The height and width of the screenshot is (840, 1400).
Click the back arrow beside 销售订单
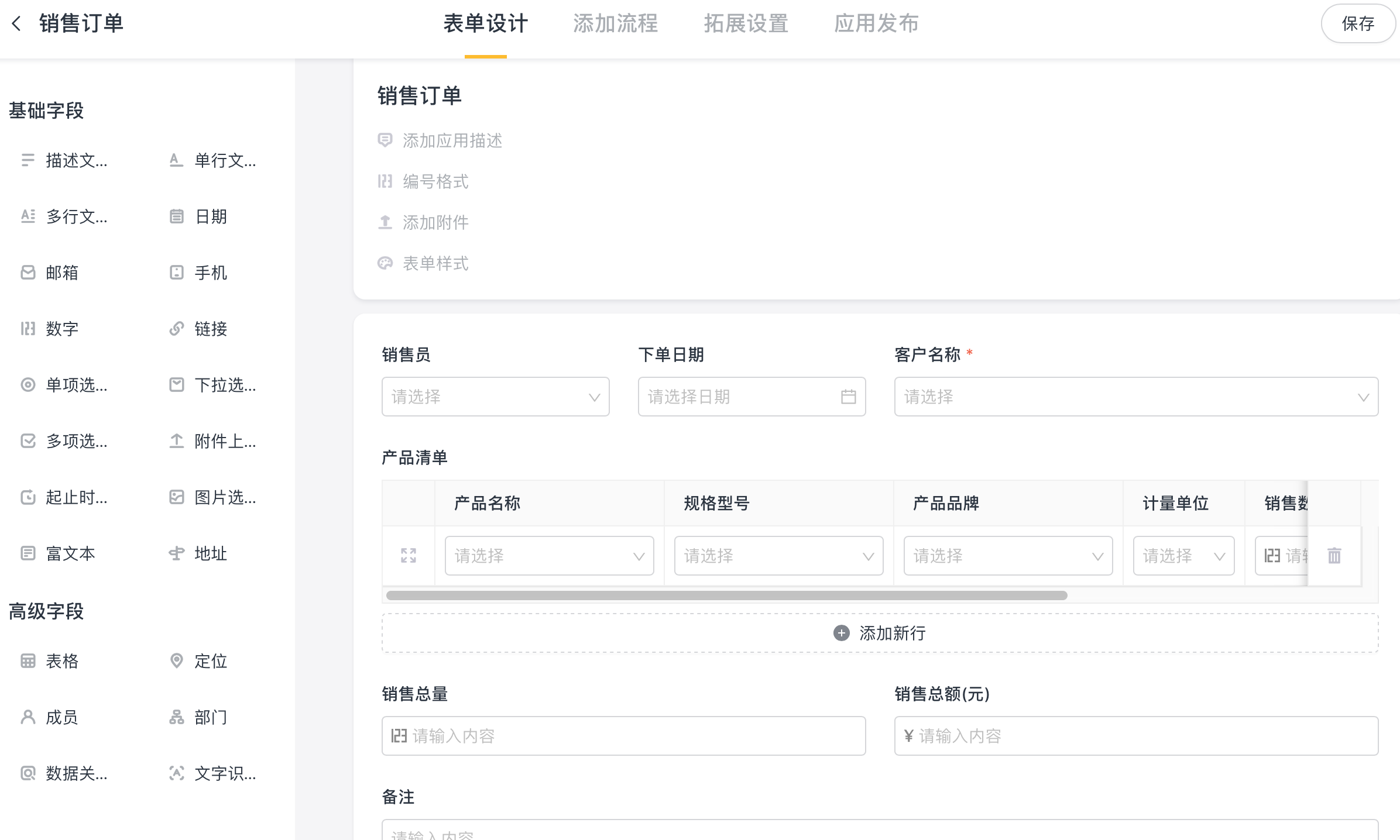(16, 23)
